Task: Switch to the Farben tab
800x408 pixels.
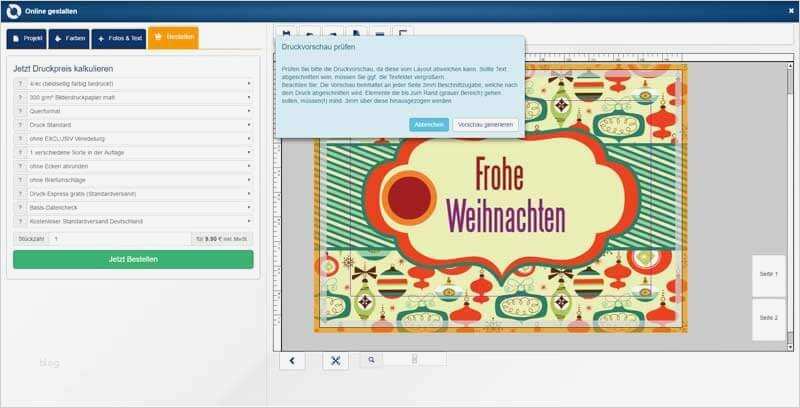Action: click(69, 39)
